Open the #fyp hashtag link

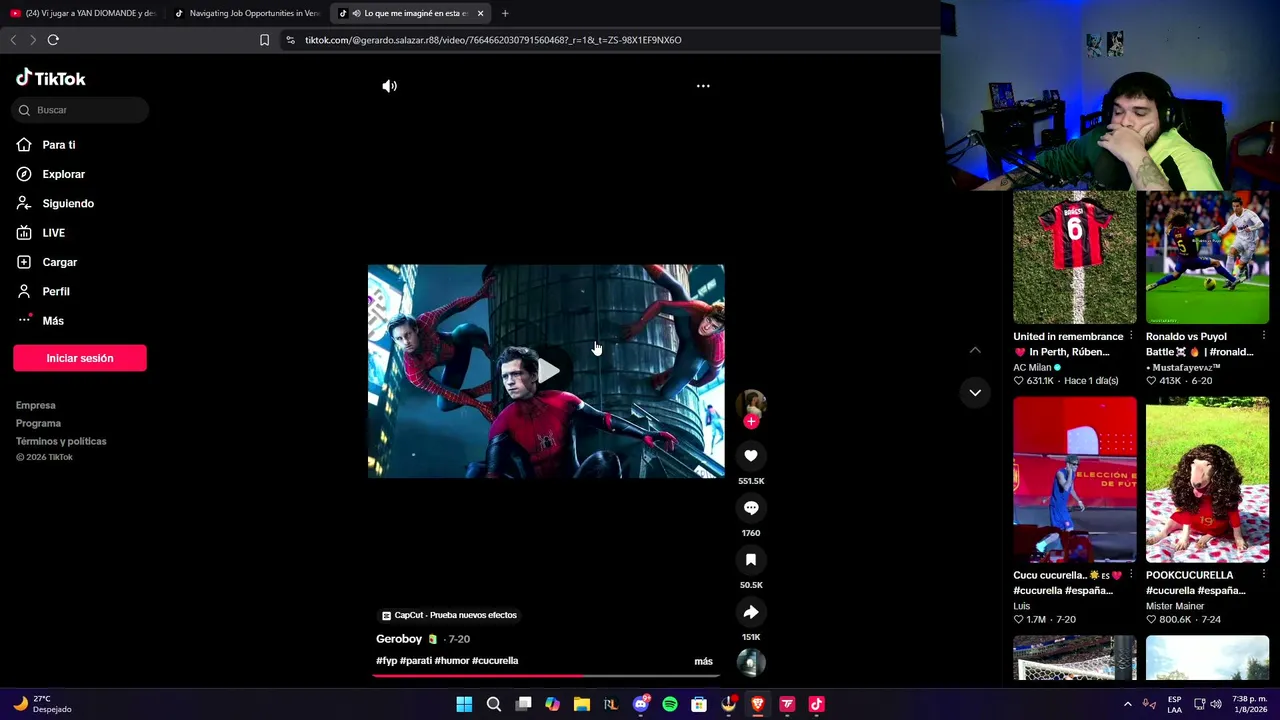[x=386, y=661]
